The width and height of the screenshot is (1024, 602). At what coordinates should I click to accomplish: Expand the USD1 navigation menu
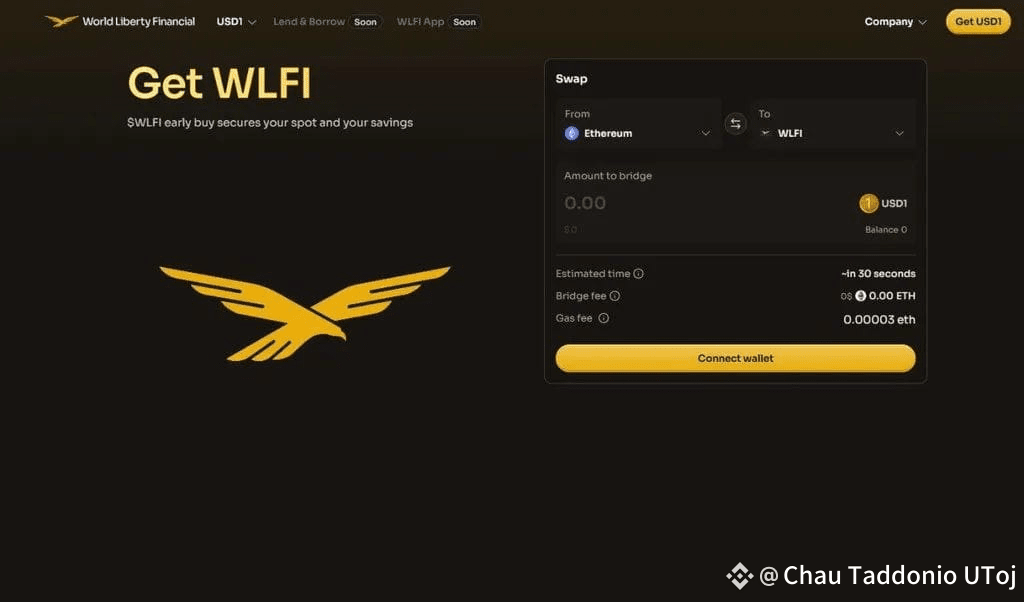236,22
